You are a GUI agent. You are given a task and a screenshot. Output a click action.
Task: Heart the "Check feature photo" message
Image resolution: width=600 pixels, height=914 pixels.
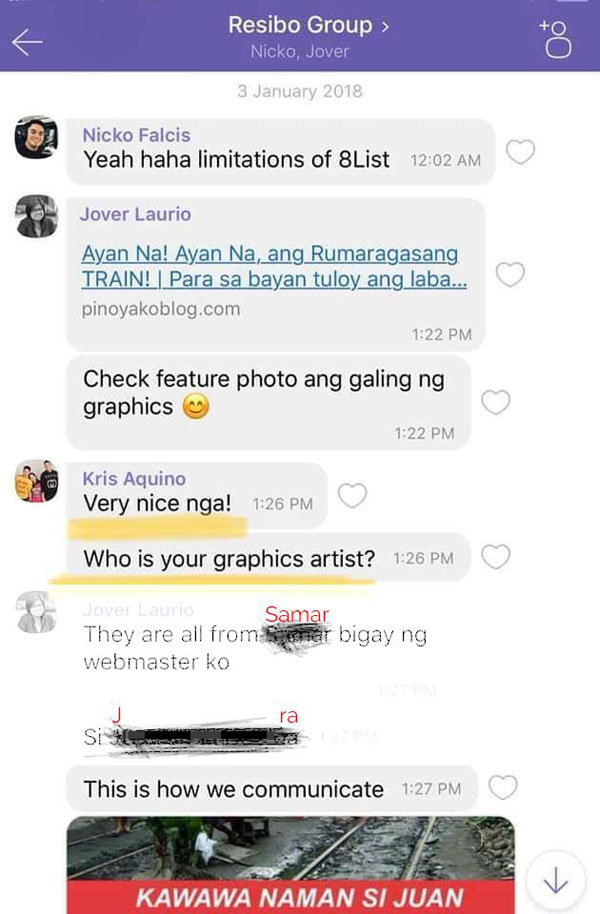click(496, 402)
